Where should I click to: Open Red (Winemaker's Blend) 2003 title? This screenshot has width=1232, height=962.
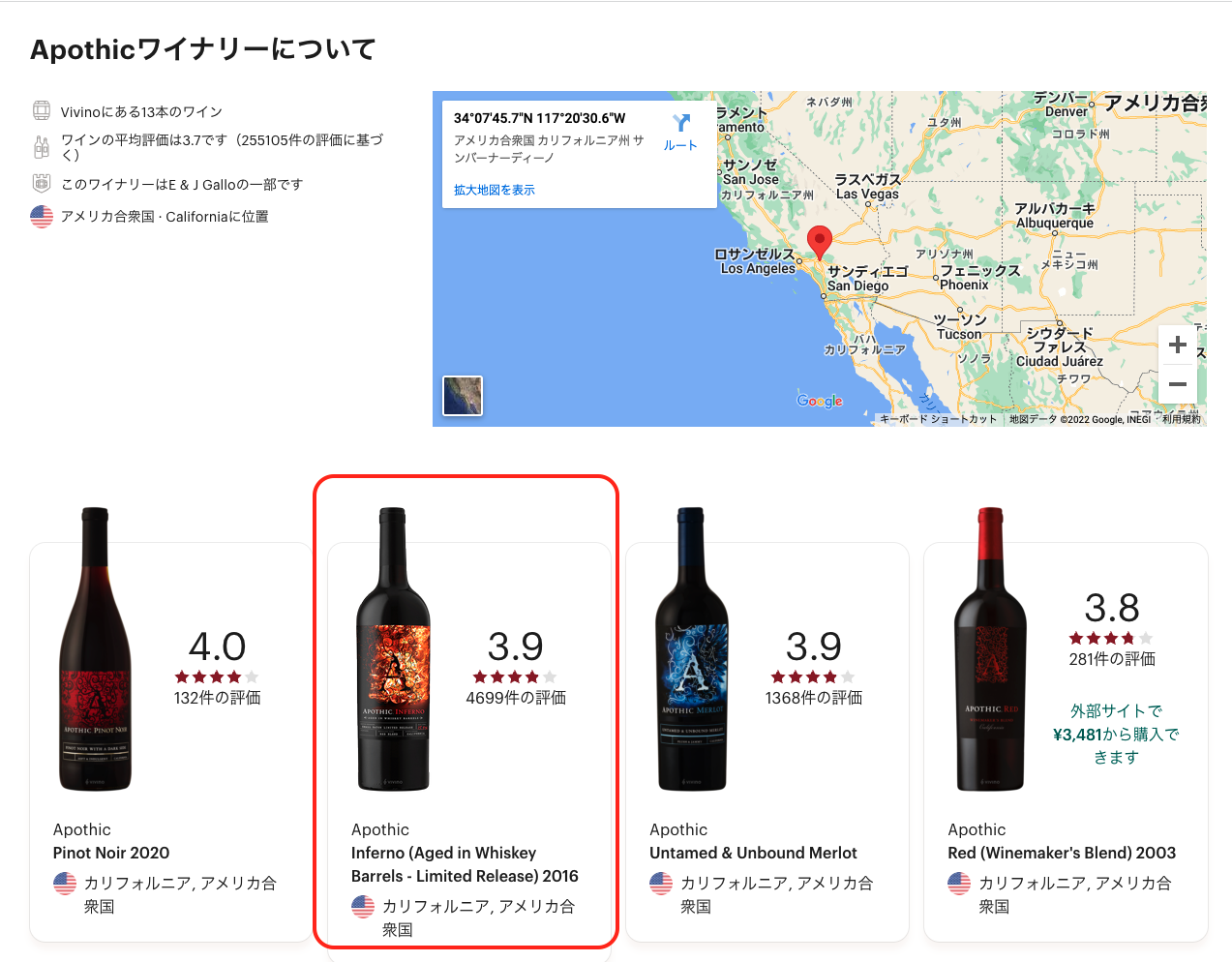(1062, 853)
